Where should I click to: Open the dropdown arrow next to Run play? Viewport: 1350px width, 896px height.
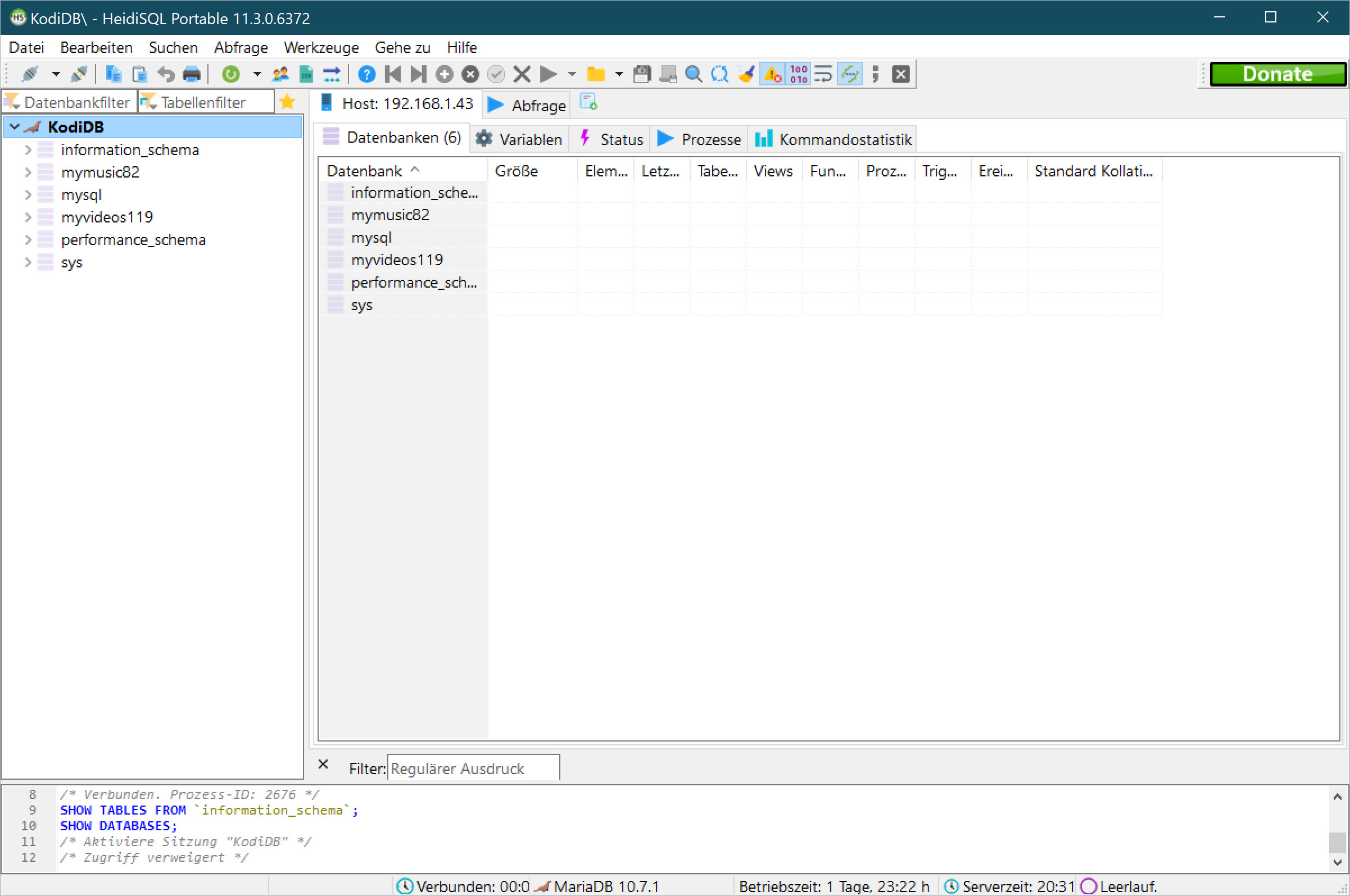pyautogui.click(x=572, y=74)
